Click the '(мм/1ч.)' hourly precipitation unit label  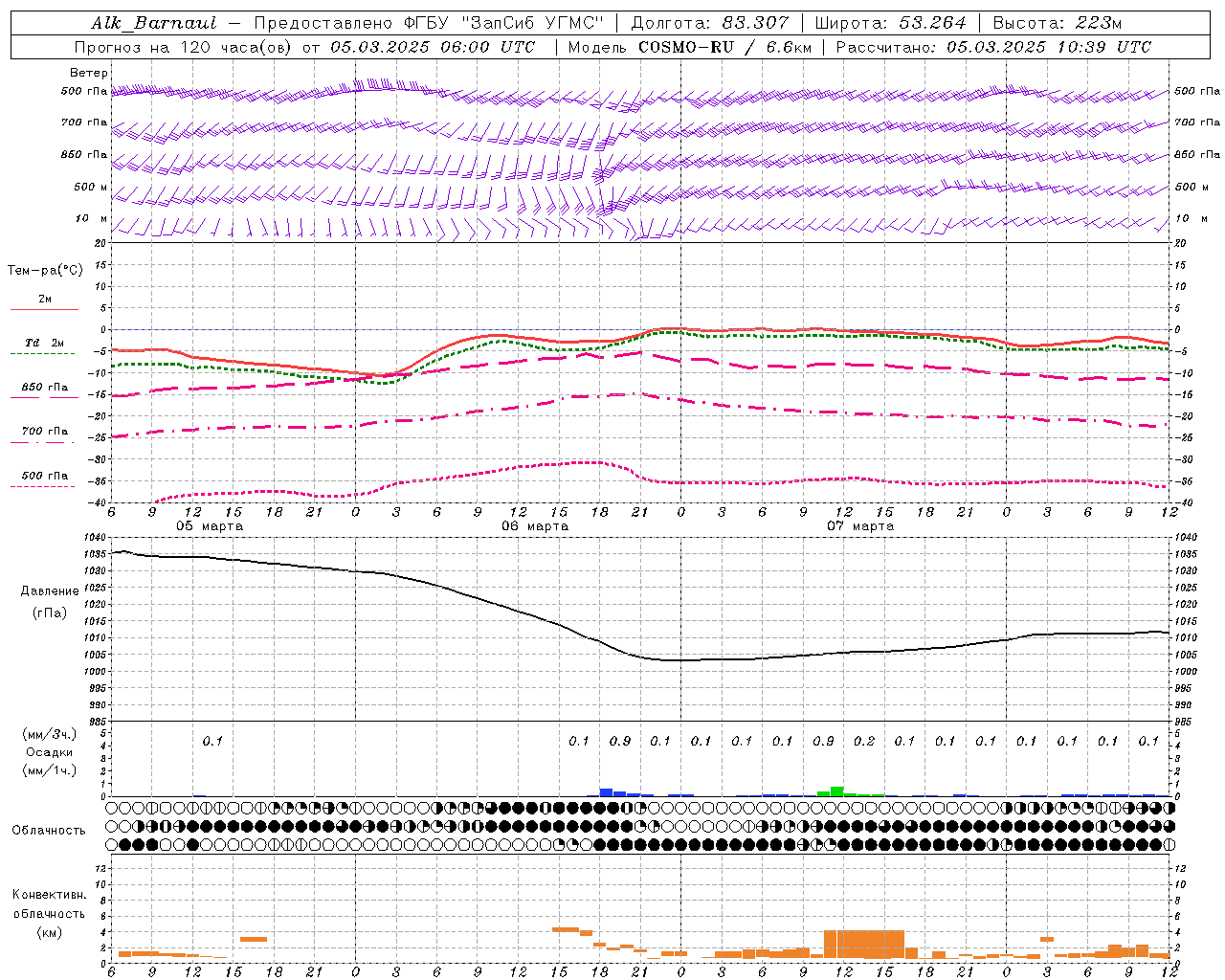(50, 770)
